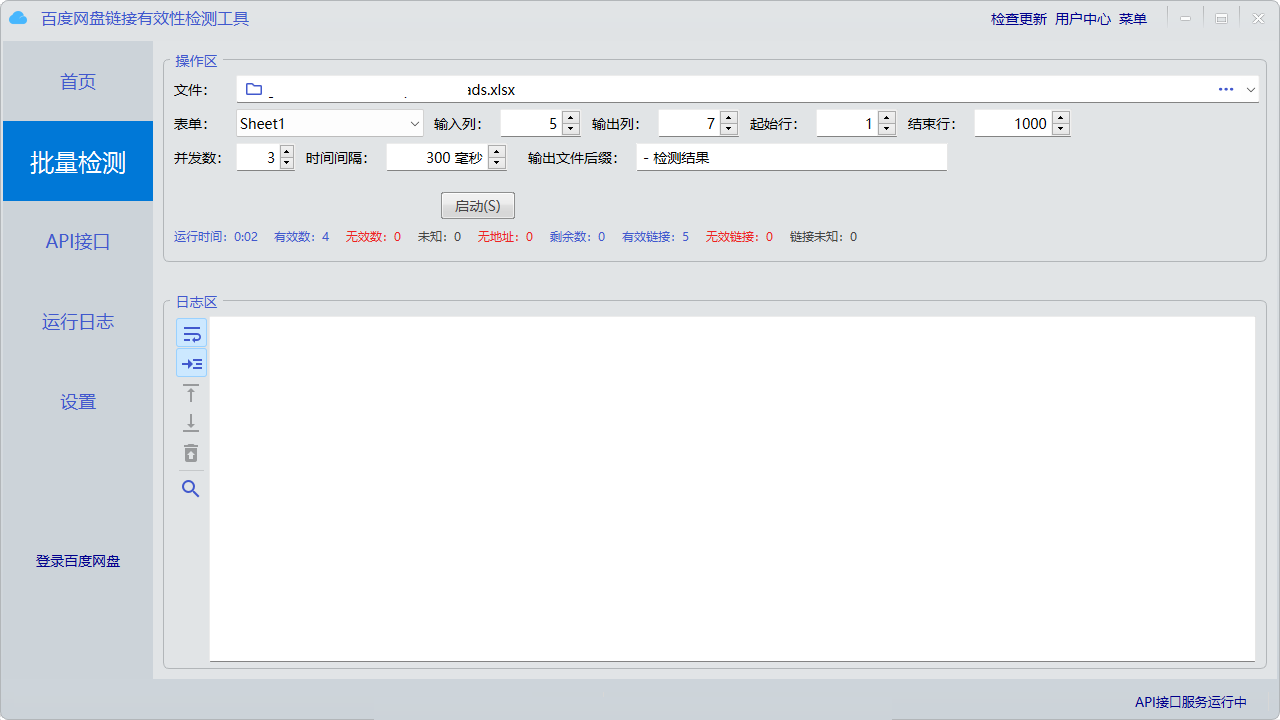
Task: Go to 首页 tab
Action: tap(78, 82)
